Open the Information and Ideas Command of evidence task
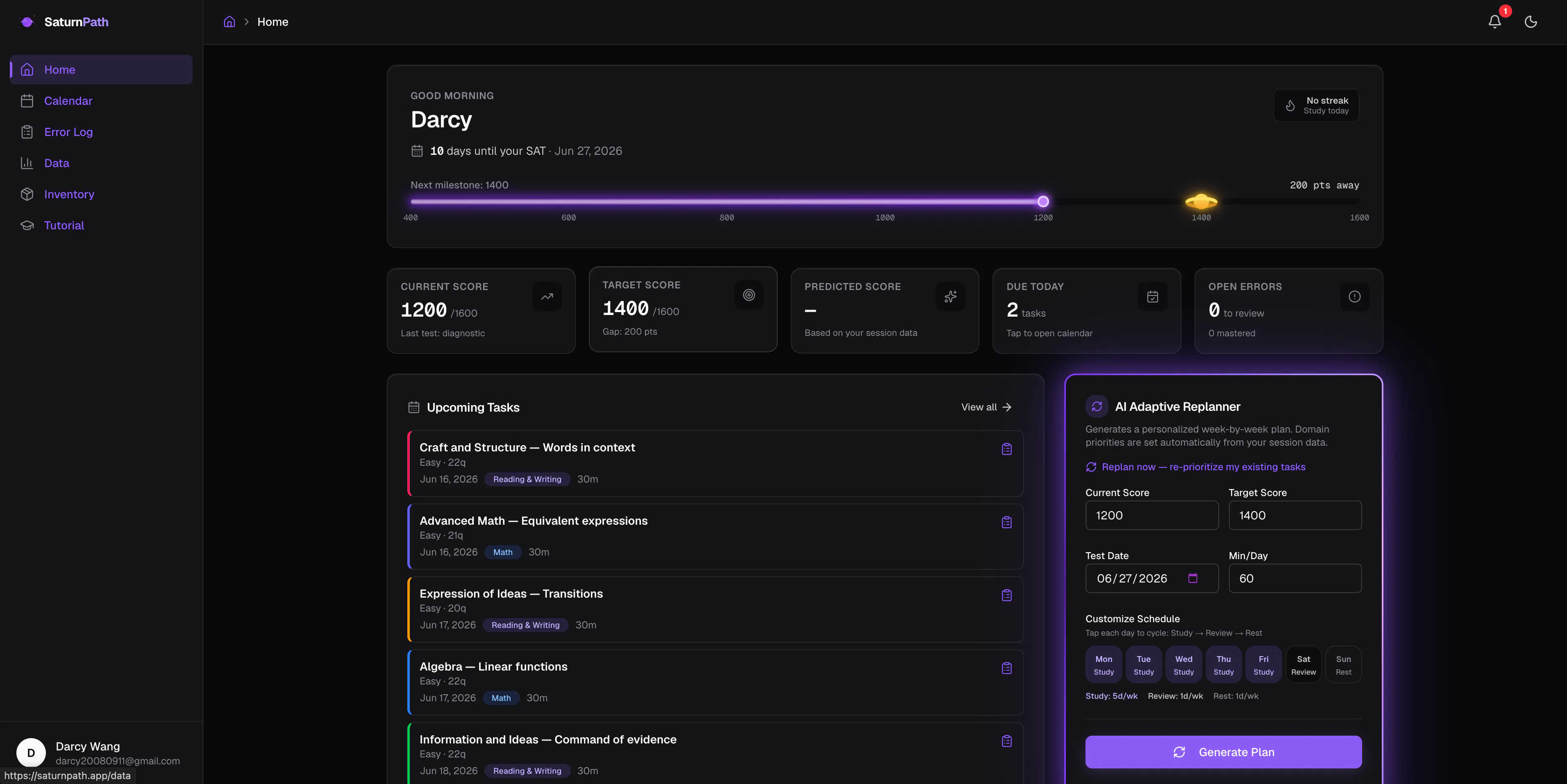 (715, 754)
